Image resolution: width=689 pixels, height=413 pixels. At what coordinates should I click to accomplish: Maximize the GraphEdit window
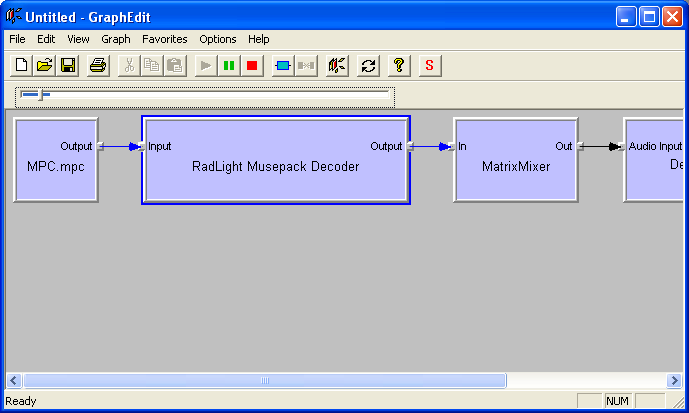(649, 17)
